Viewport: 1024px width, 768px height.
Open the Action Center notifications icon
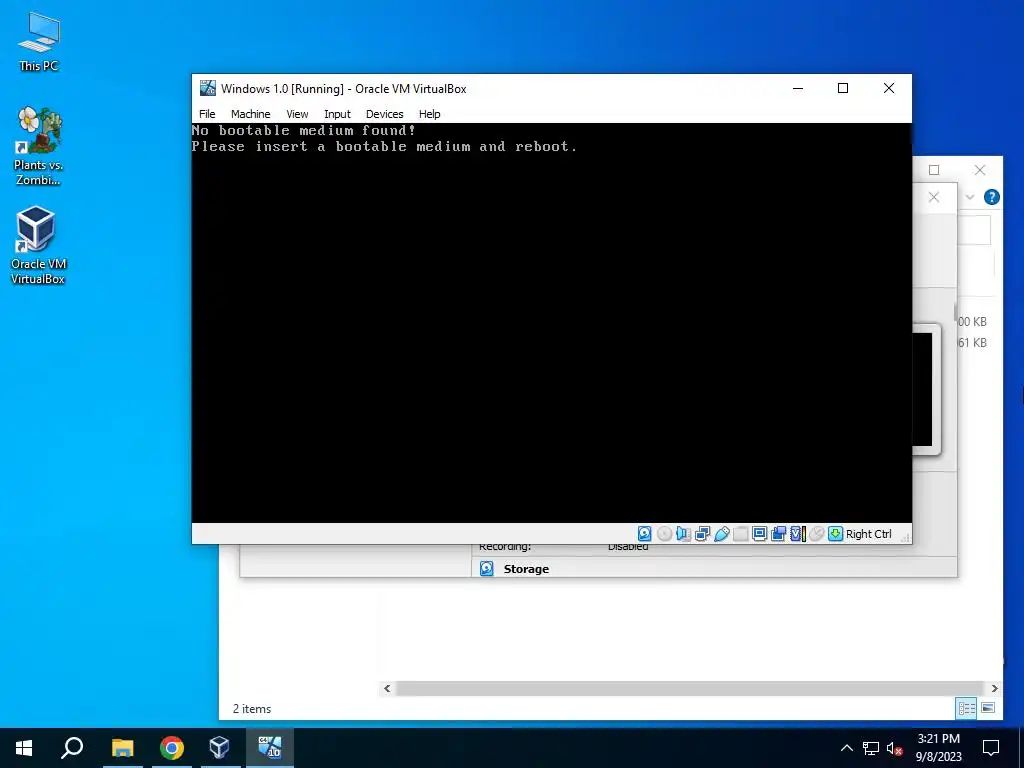(991, 748)
